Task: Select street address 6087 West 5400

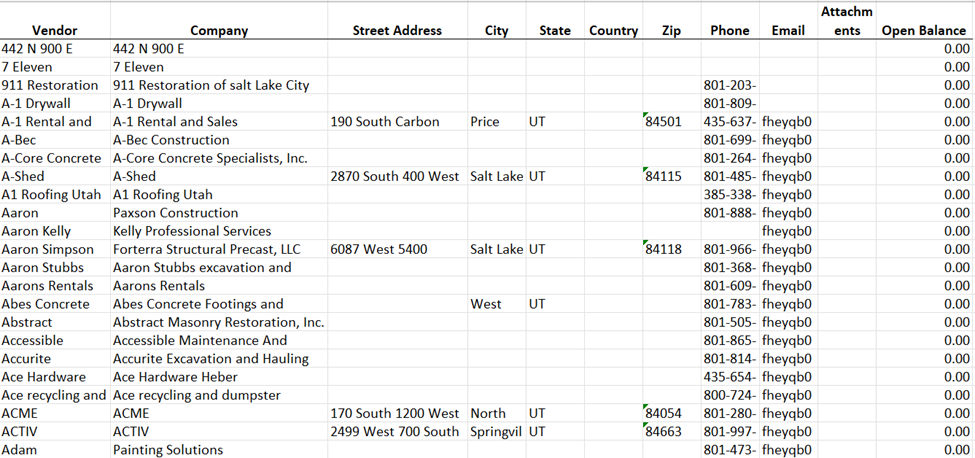Action: point(397,250)
